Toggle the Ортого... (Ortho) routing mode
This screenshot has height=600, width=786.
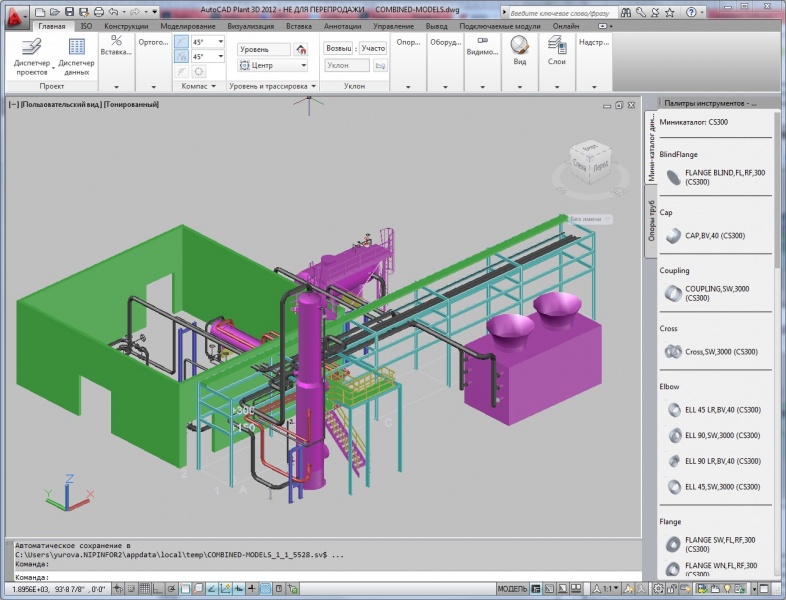click(153, 43)
